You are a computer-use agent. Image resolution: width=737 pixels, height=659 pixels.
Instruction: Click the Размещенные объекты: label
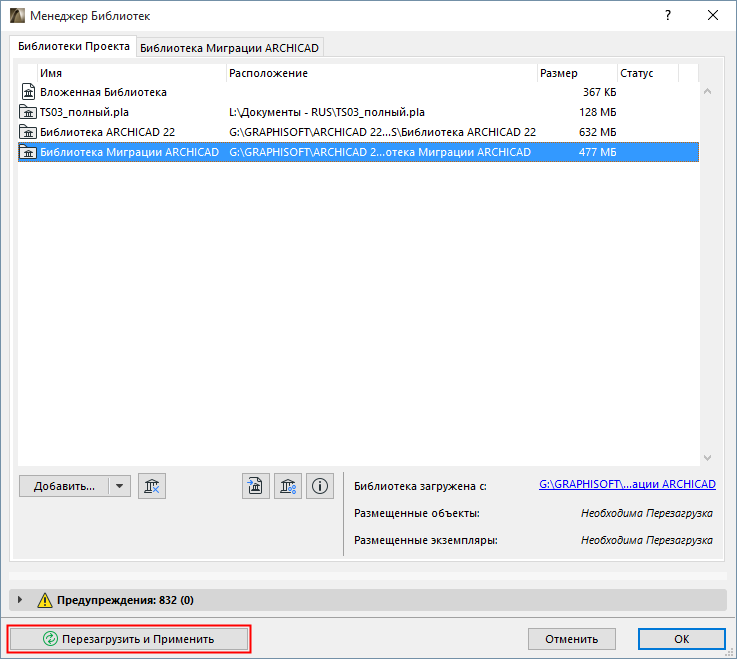pyautogui.click(x=416, y=513)
